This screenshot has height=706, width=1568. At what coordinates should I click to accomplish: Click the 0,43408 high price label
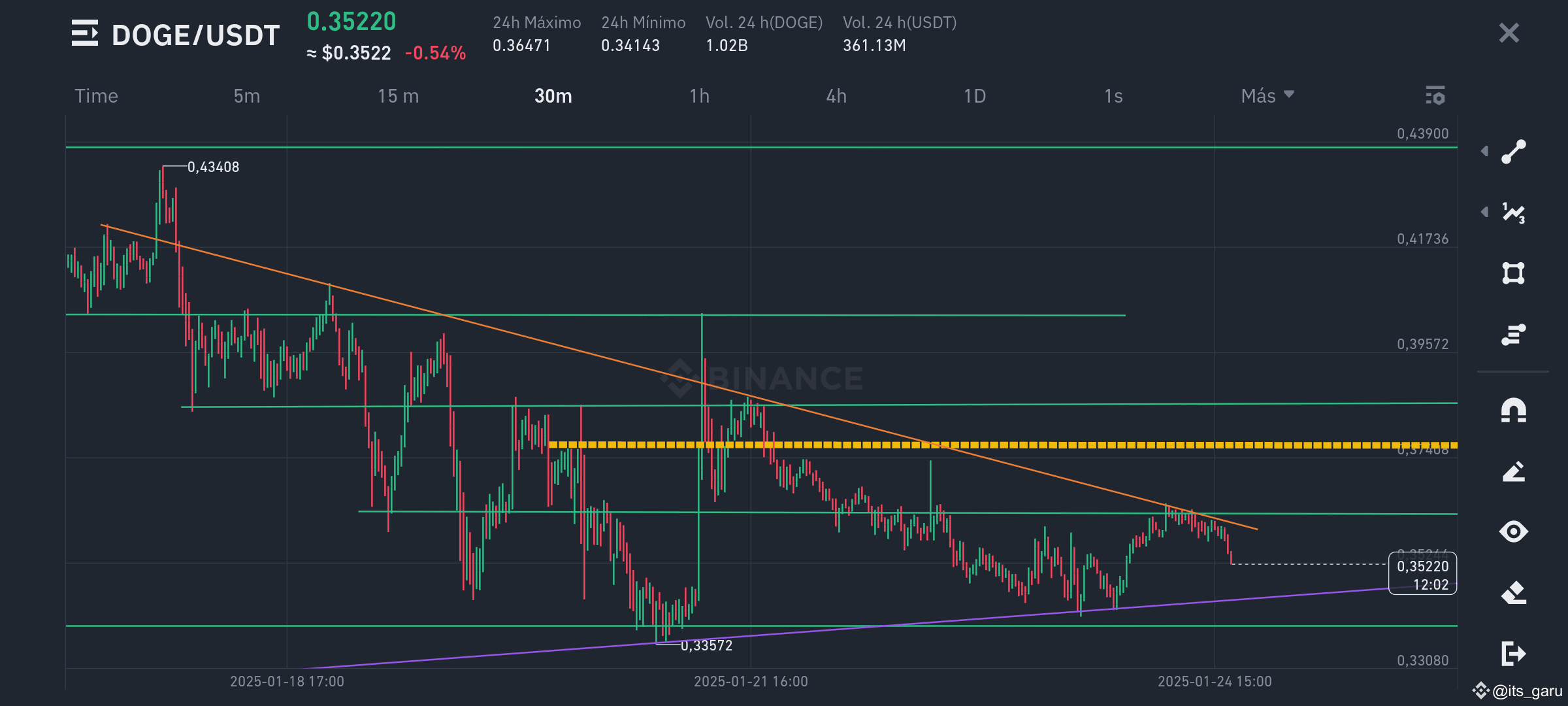213,167
